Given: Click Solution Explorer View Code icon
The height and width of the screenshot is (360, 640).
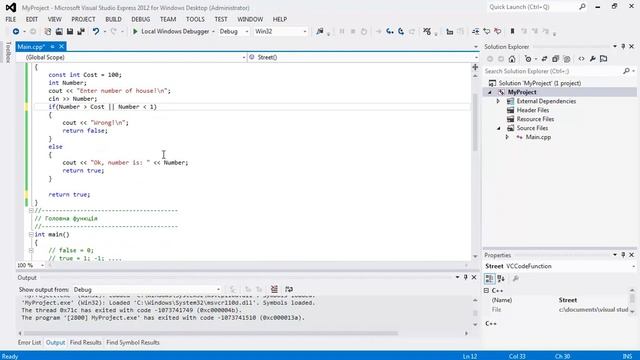Looking at the screenshot, I should pyautogui.click(x=581, y=59).
